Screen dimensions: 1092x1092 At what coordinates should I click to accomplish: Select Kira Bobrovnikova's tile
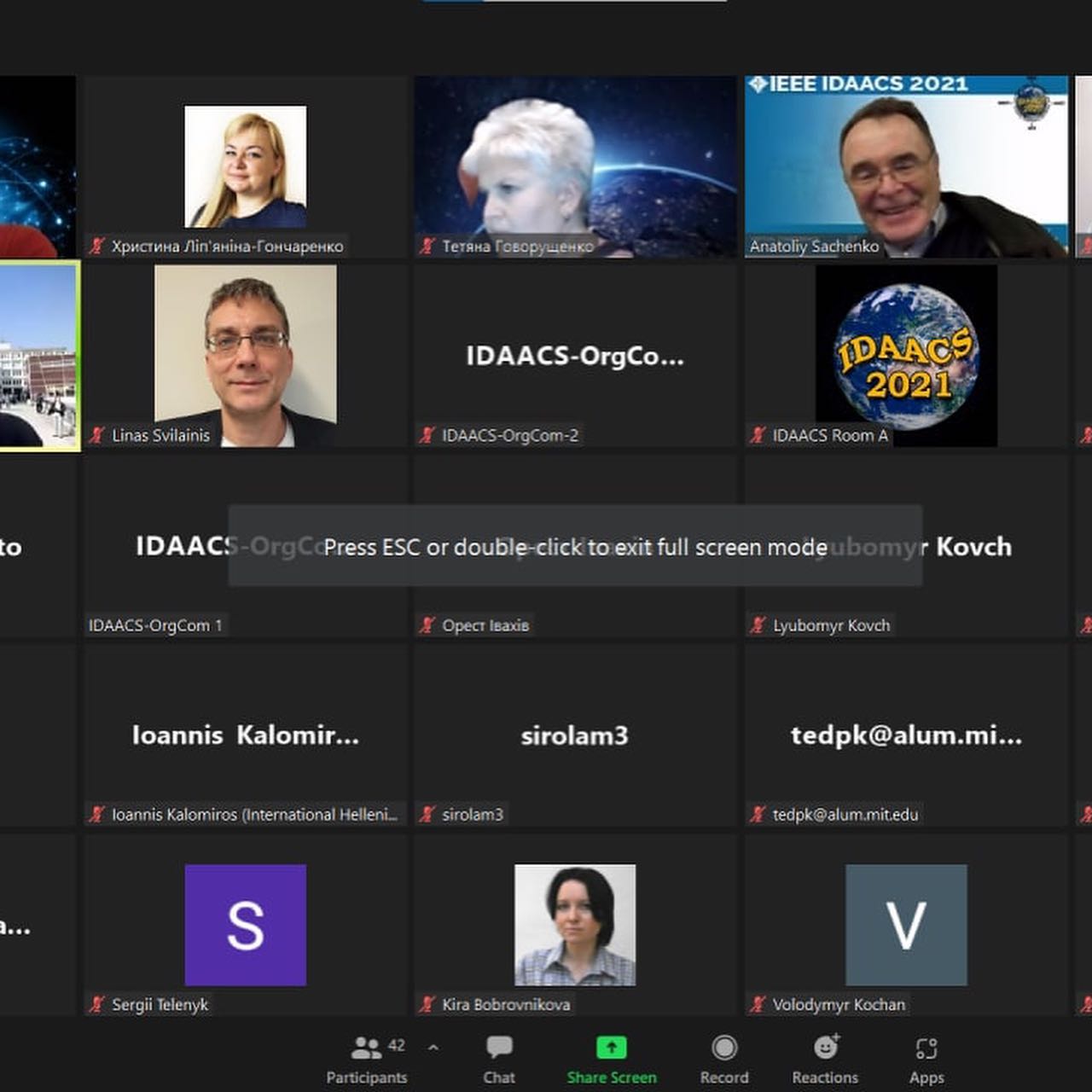[576, 925]
